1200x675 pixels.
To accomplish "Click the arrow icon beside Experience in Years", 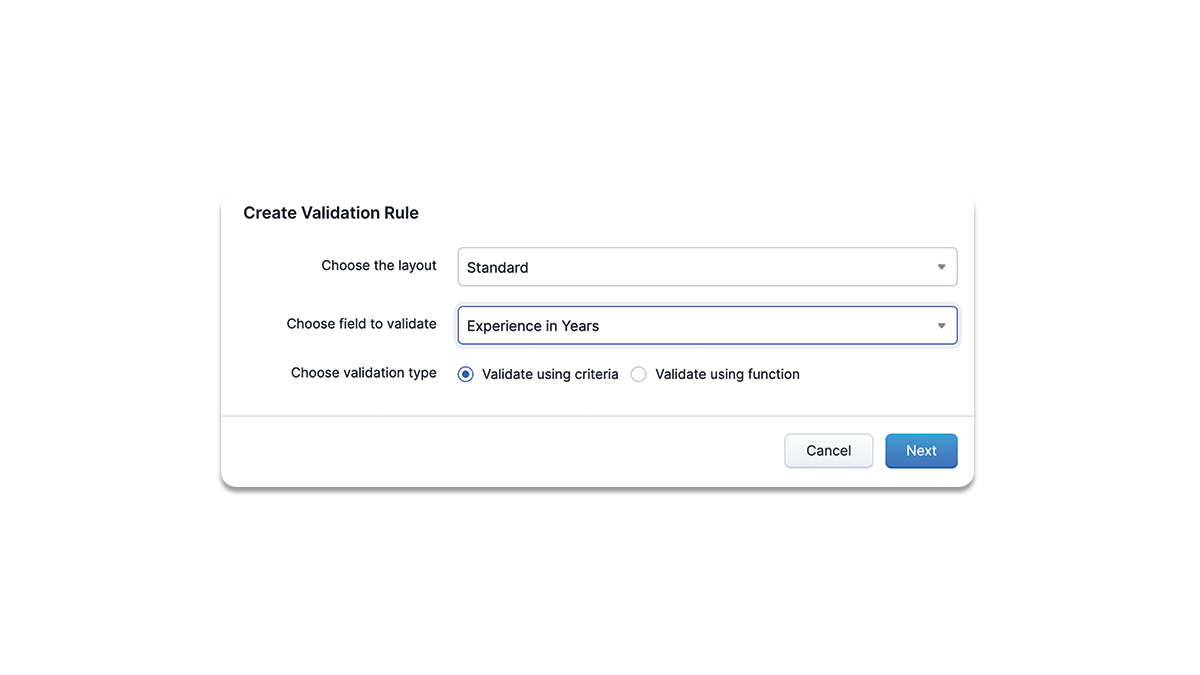I will [x=941, y=326].
